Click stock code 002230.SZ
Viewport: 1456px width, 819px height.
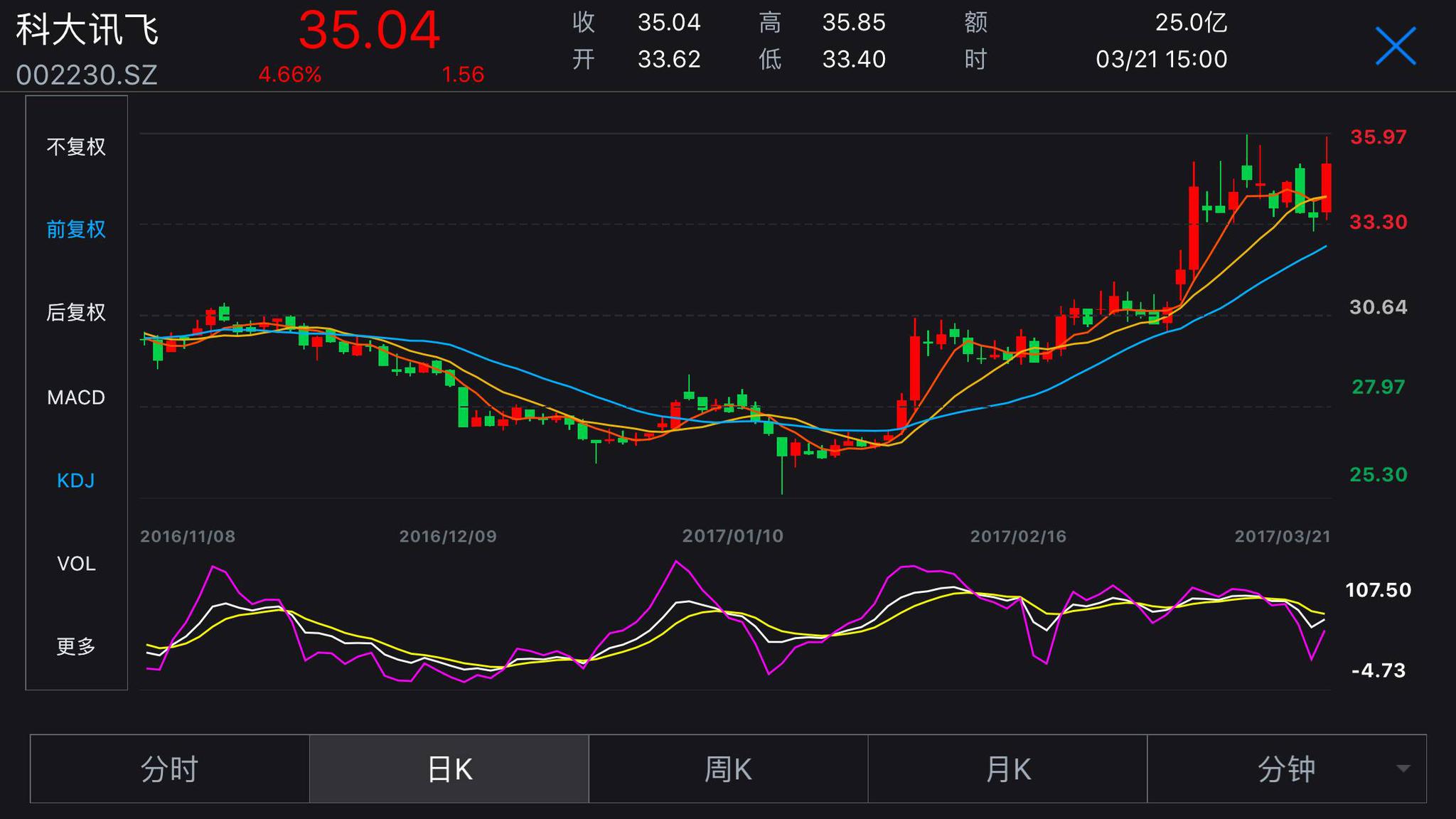87,75
